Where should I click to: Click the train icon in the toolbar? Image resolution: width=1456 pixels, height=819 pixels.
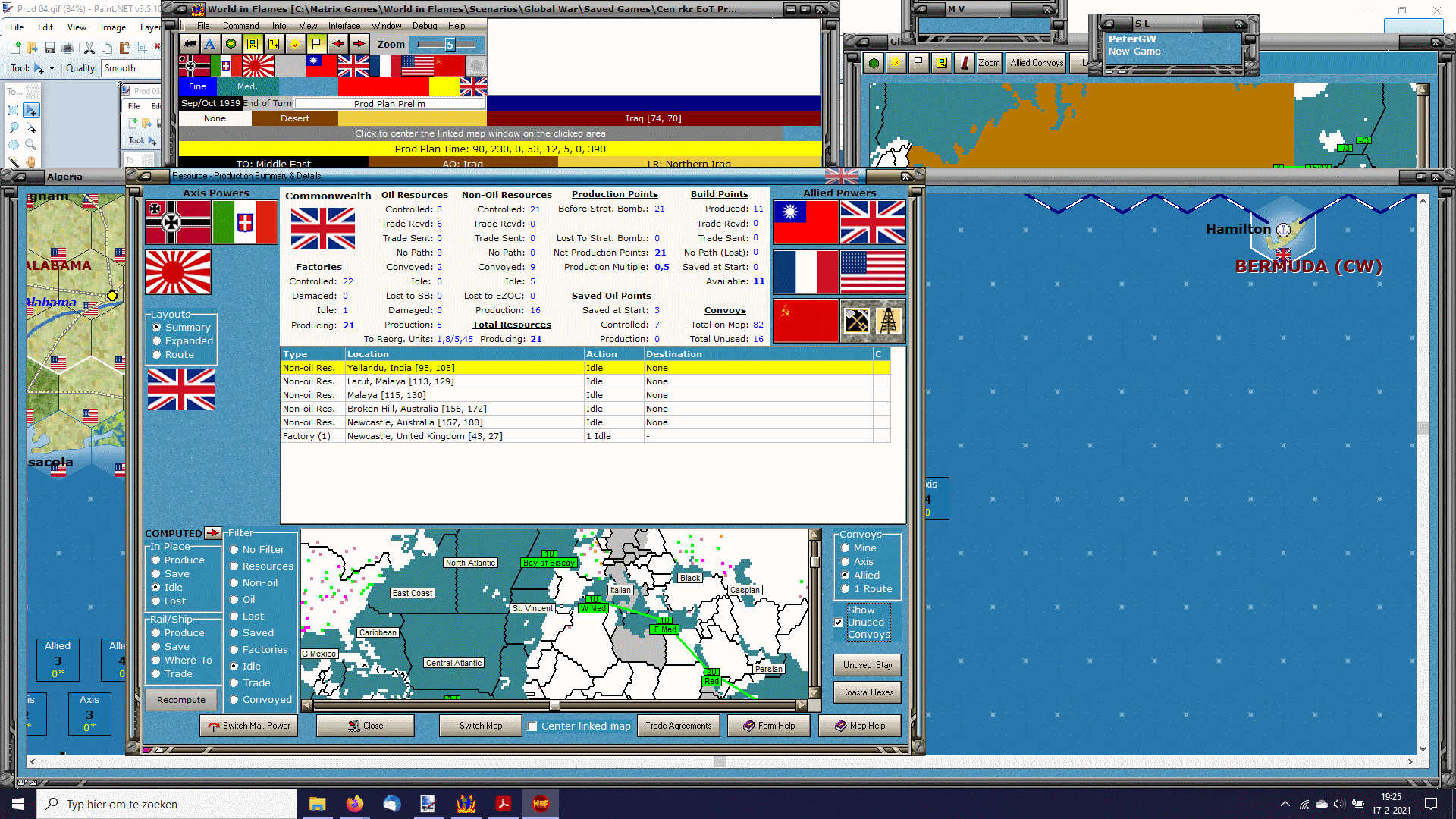190,44
